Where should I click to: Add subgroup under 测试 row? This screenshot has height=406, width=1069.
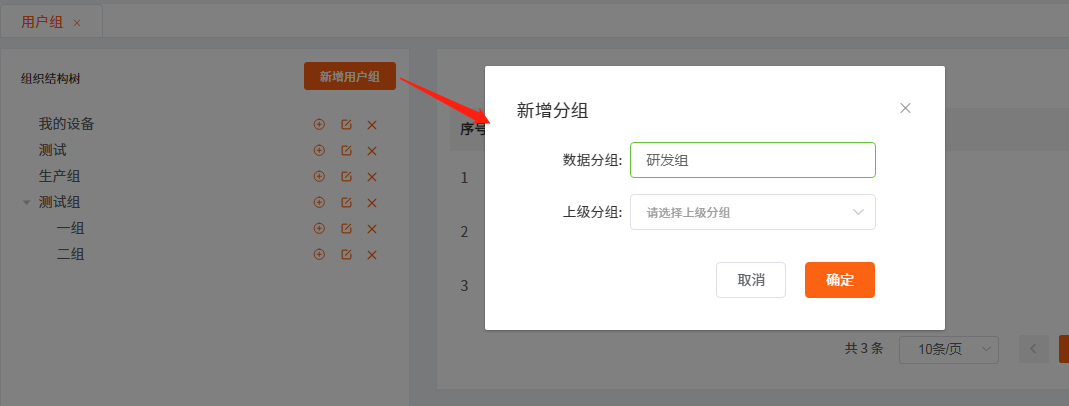[x=319, y=151]
